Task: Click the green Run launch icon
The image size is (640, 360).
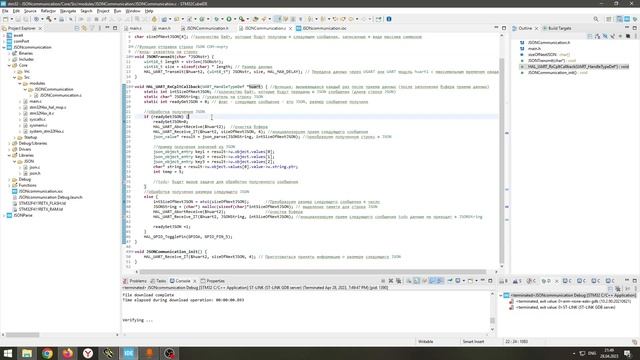Action: pyautogui.click(x=229, y=19)
